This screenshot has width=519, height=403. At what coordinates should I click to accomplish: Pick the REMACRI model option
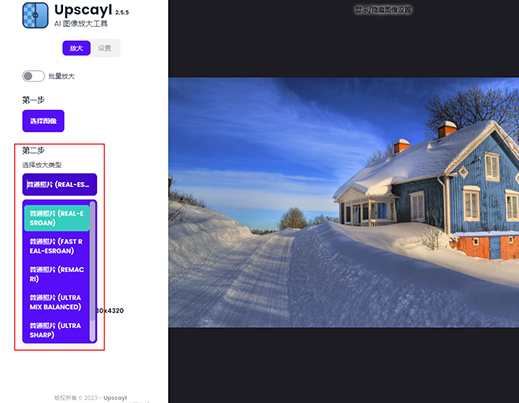pos(57,274)
